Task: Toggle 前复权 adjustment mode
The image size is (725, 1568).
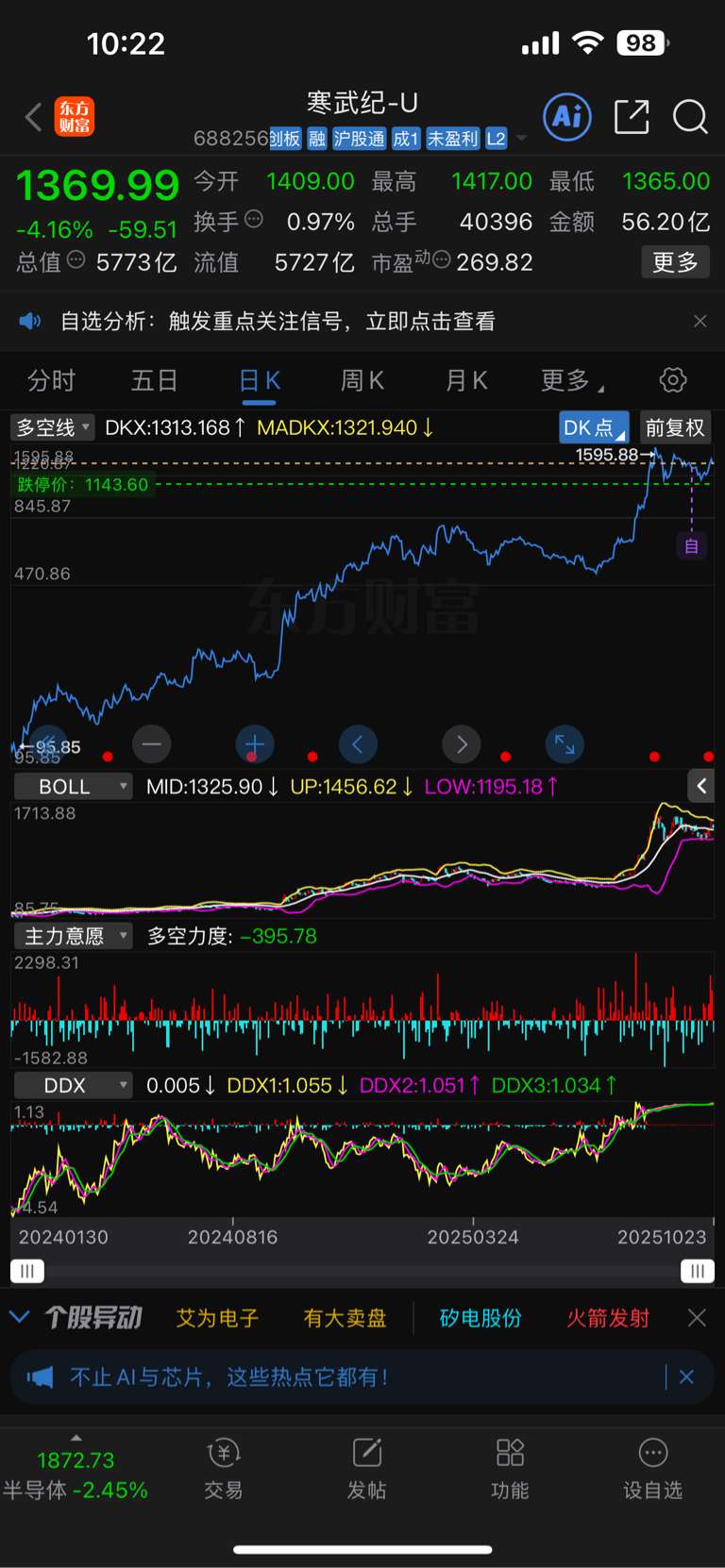Action: [x=675, y=427]
